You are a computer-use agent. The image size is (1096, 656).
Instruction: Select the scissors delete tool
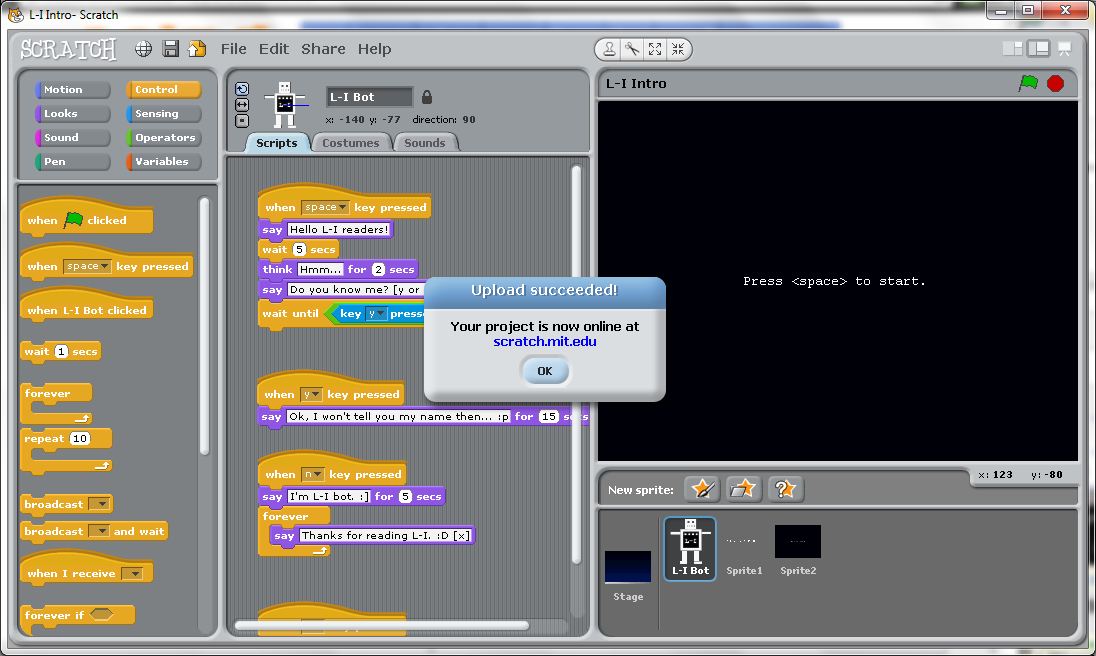click(632, 49)
